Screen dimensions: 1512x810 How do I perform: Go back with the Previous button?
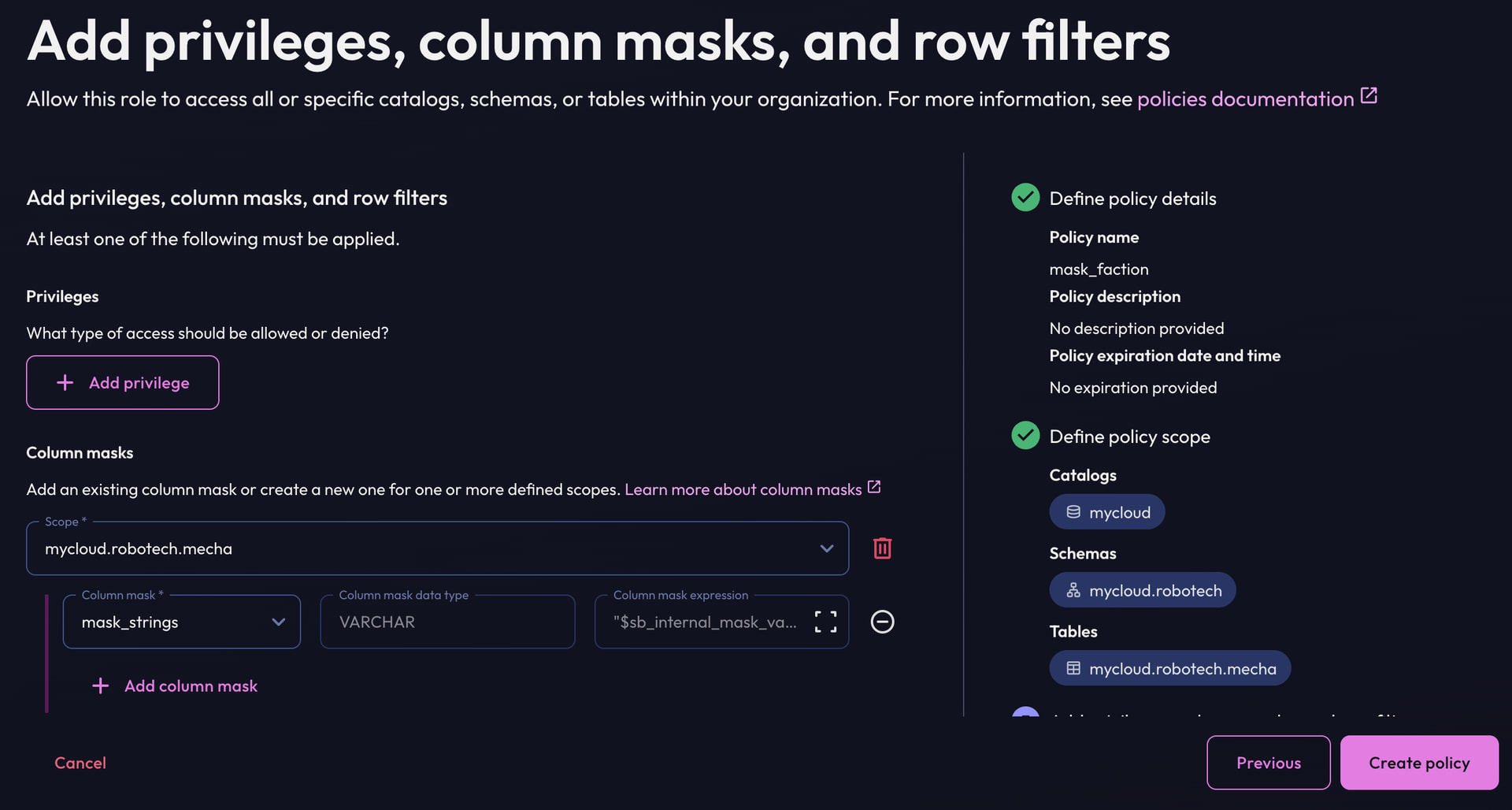point(1268,763)
